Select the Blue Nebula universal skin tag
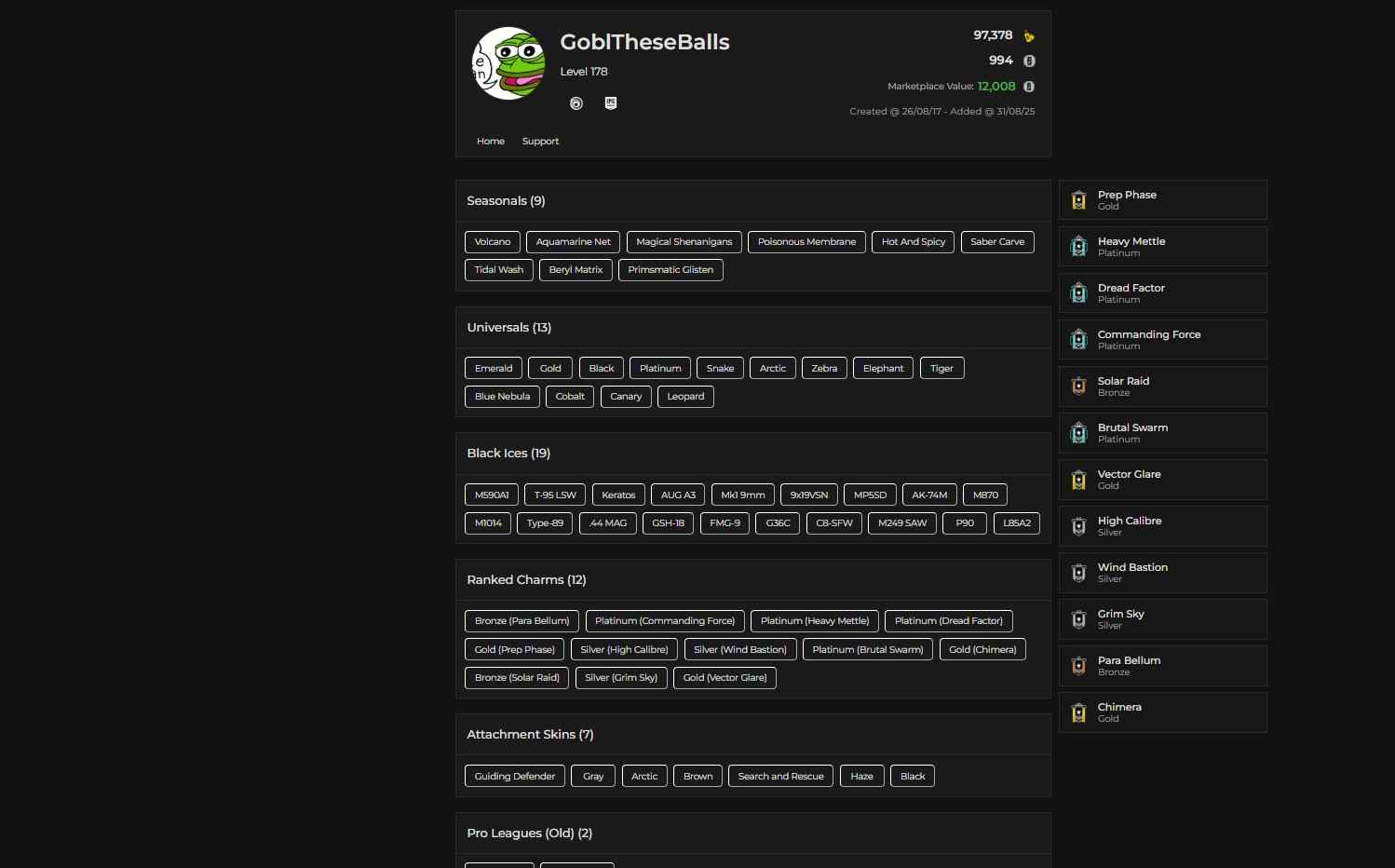Viewport: 1395px width, 868px height. pyautogui.click(x=502, y=397)
